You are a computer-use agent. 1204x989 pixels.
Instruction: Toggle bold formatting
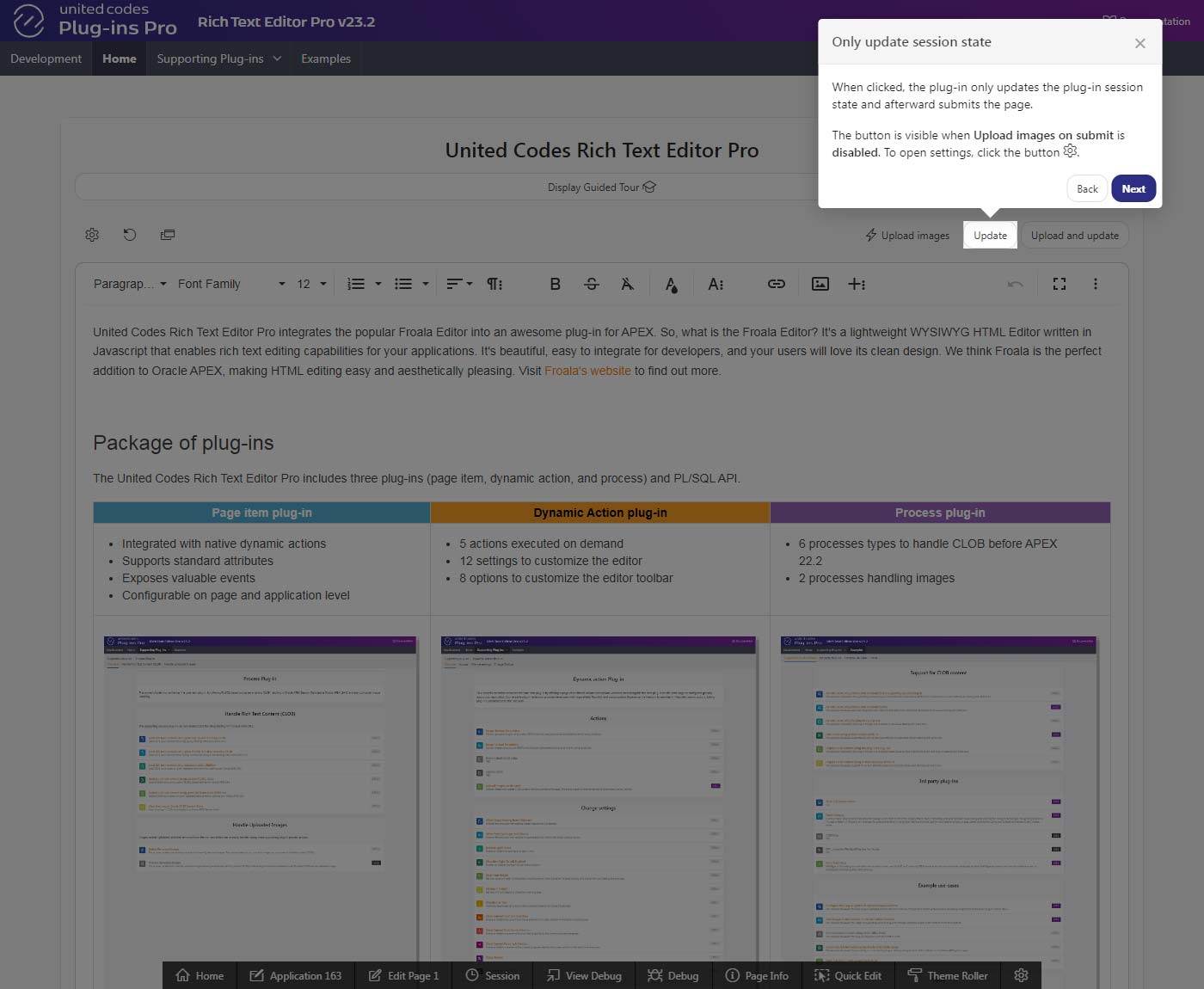point(555,284)
